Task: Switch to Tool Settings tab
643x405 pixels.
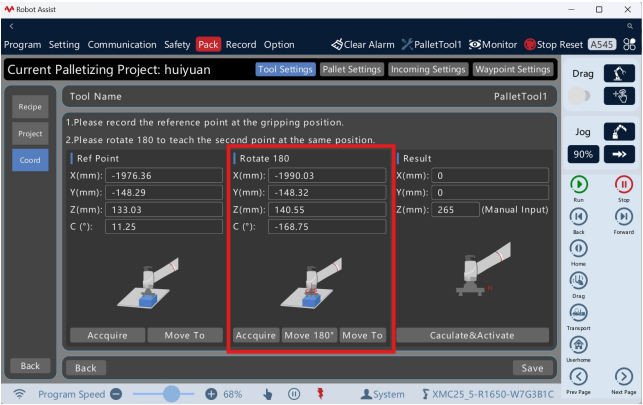Action: pyautogui.click(x=285, y=69)
